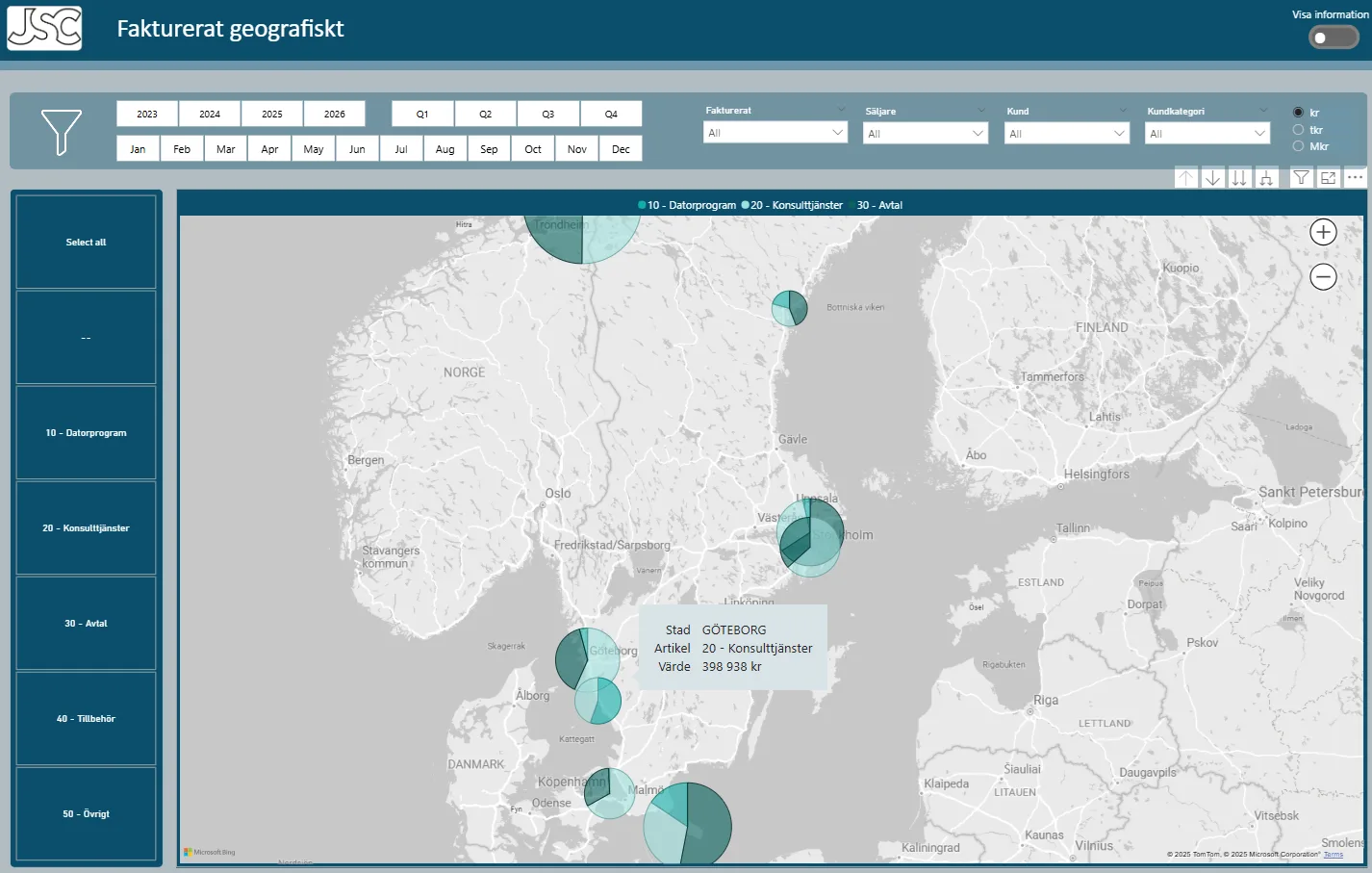
Task: Open the Fakturerat dropdown
Action: click(775, 133)
